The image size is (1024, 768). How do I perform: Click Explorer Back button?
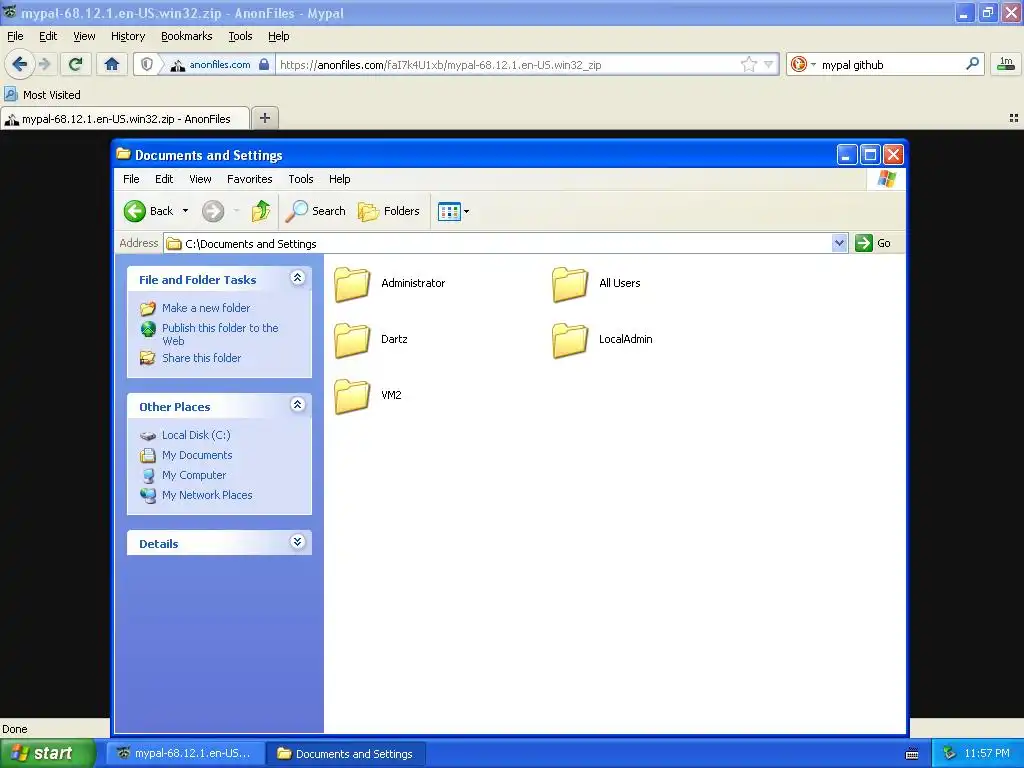[x=149, y=211]
